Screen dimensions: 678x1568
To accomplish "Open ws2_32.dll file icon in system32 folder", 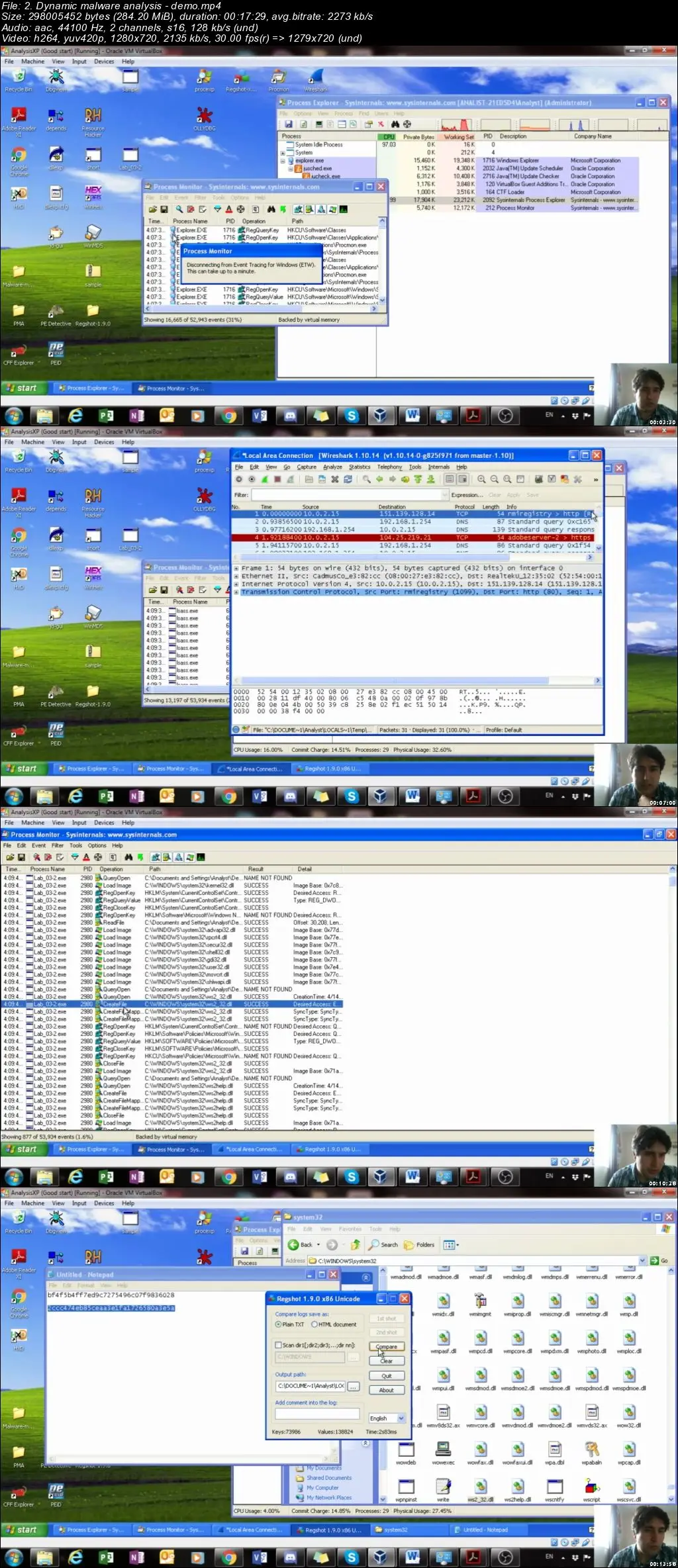I will tap(481, 1489).
